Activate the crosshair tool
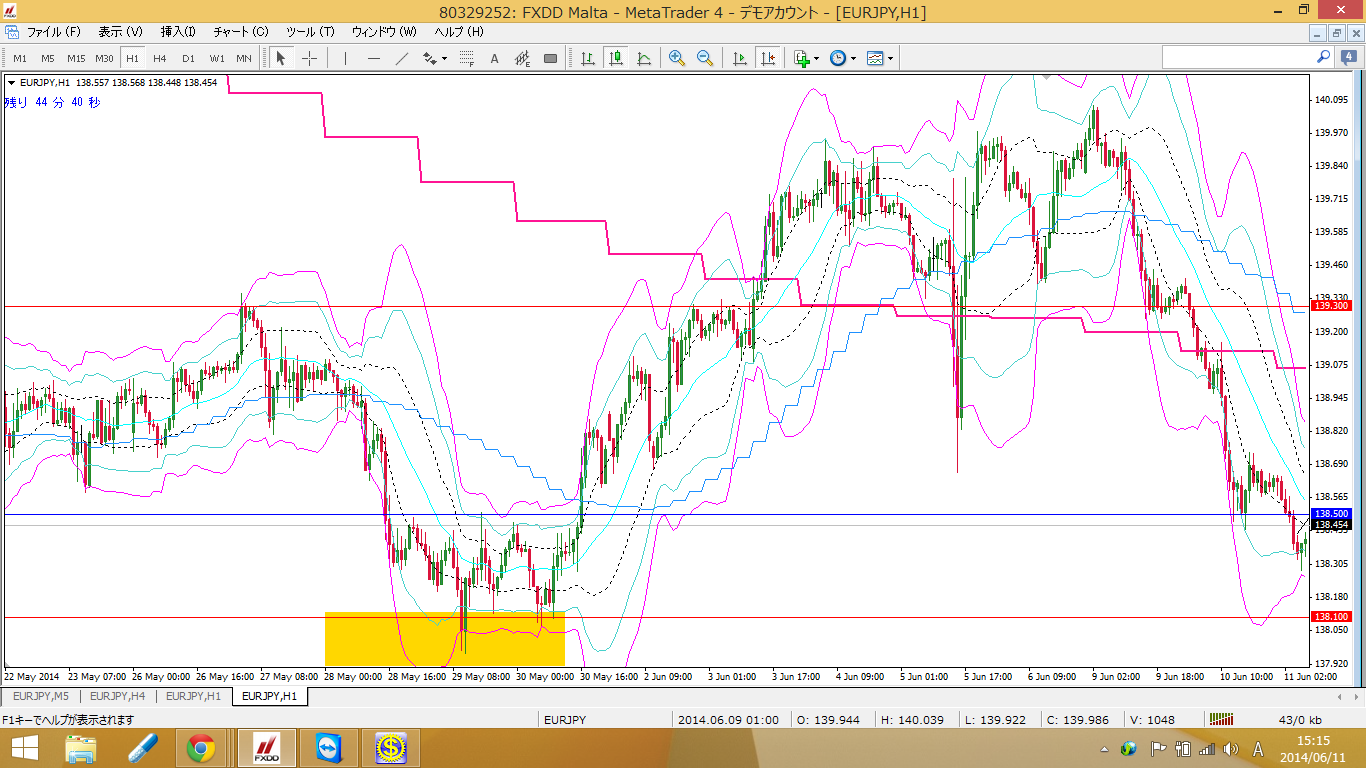This screenshot has height=768, width=1366. (x=309, y=58)
